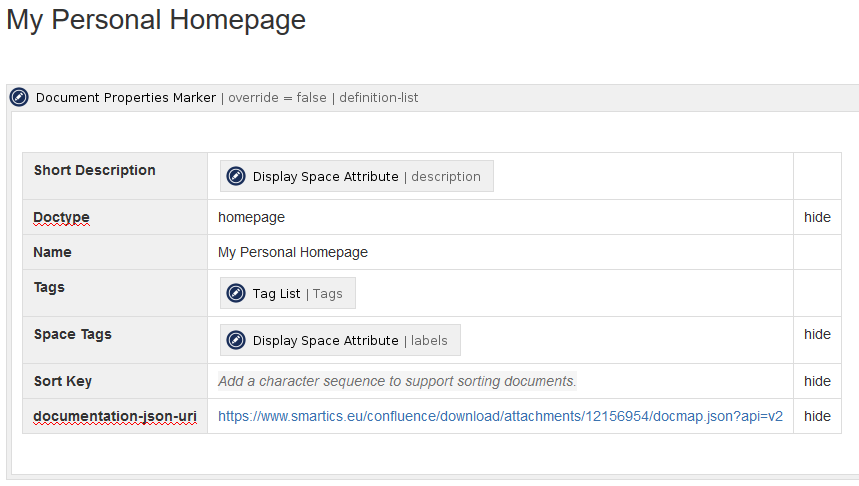Viewport: 859px width, 486px height.
Task: Click the hide cell in Sort Key row
Action: click(817, 381)
